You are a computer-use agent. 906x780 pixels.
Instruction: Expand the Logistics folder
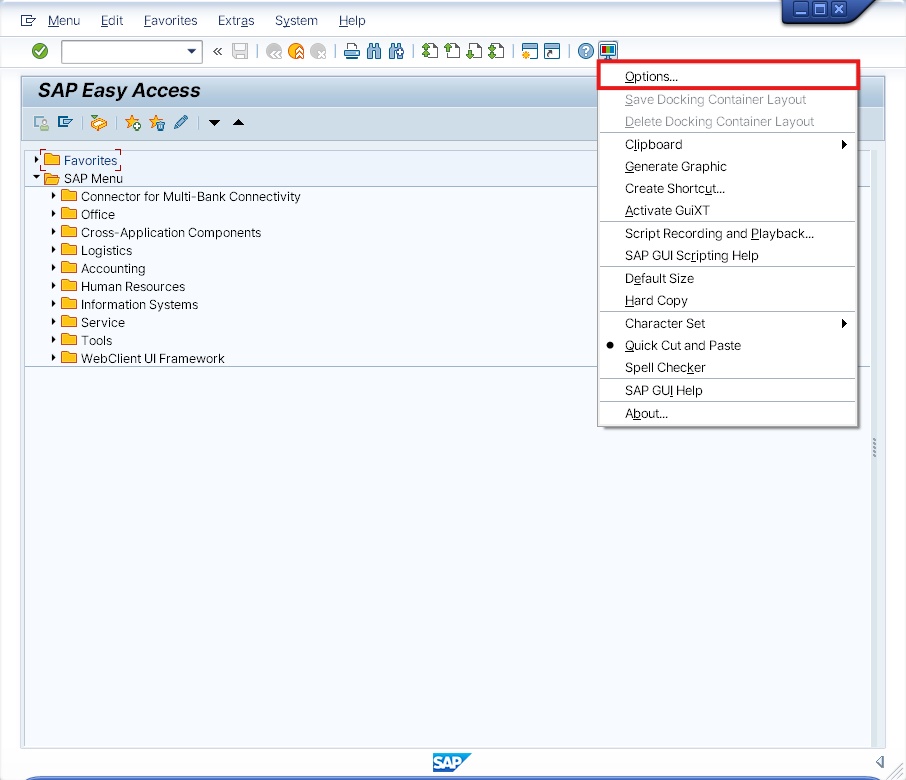pyautogui.click(x=54, y=250)
